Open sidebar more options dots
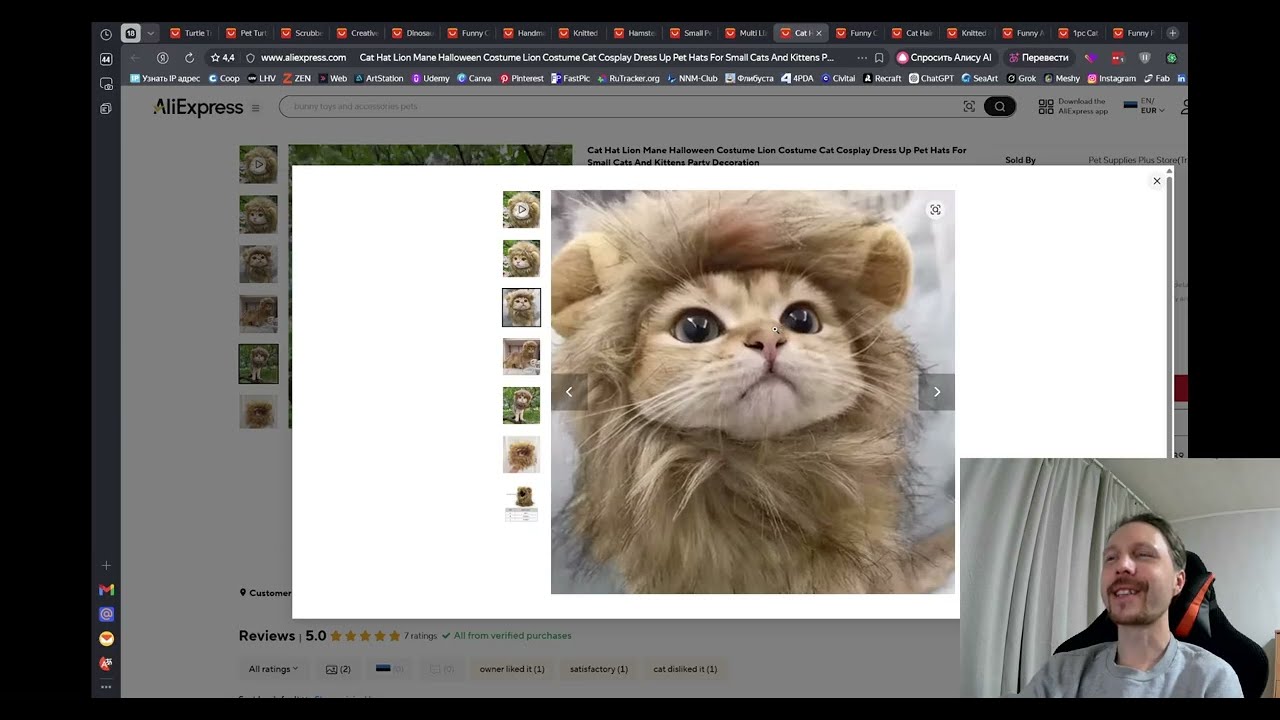This screenshot has height=720, width=1280. point(106,686)
